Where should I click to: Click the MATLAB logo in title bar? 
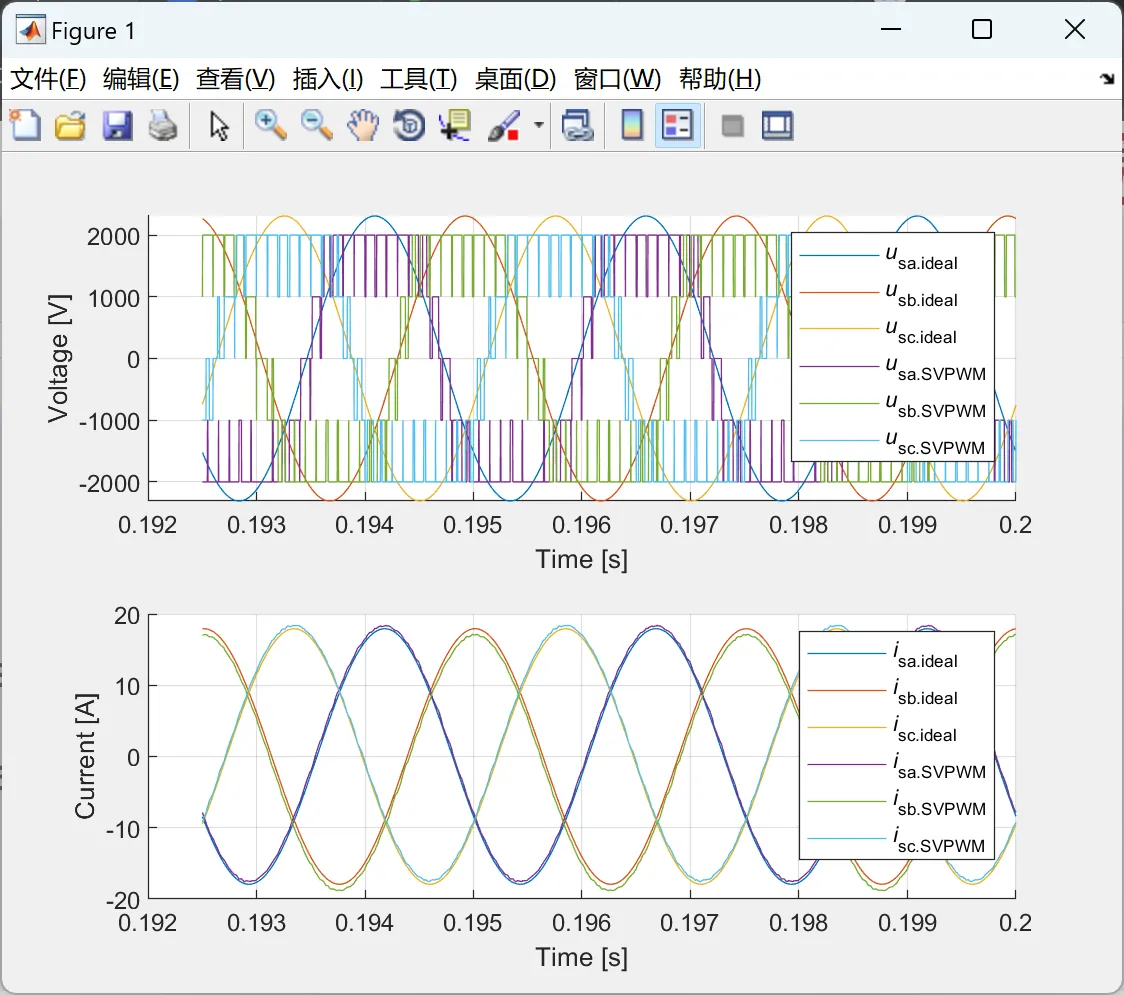[31, 30]
